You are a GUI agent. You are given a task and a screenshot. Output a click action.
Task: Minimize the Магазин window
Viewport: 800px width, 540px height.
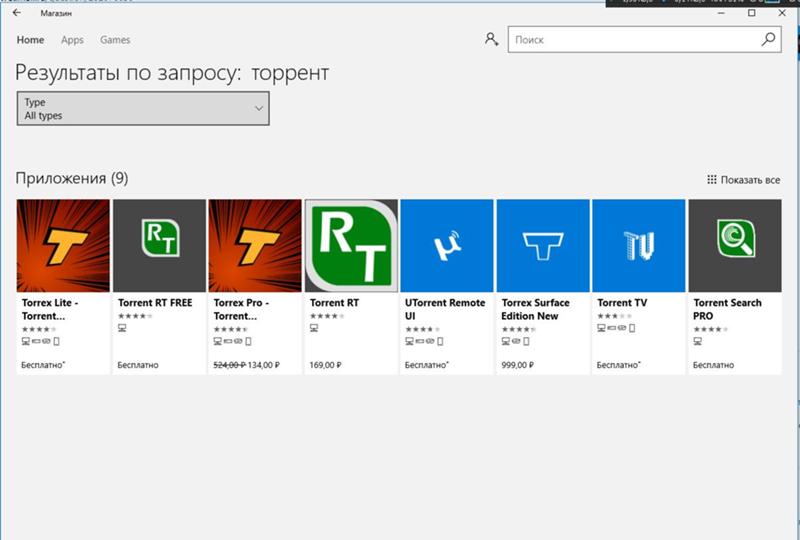721,13
